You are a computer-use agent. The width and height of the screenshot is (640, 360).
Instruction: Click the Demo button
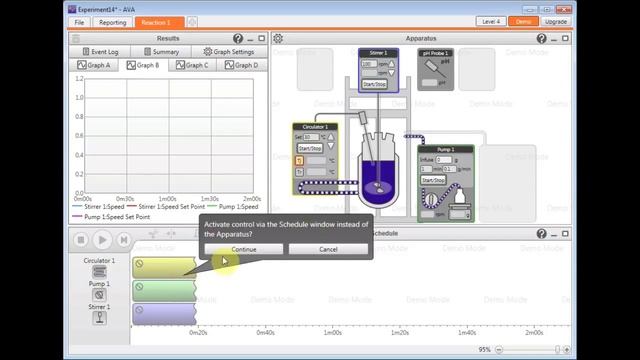tap(523, 22)
